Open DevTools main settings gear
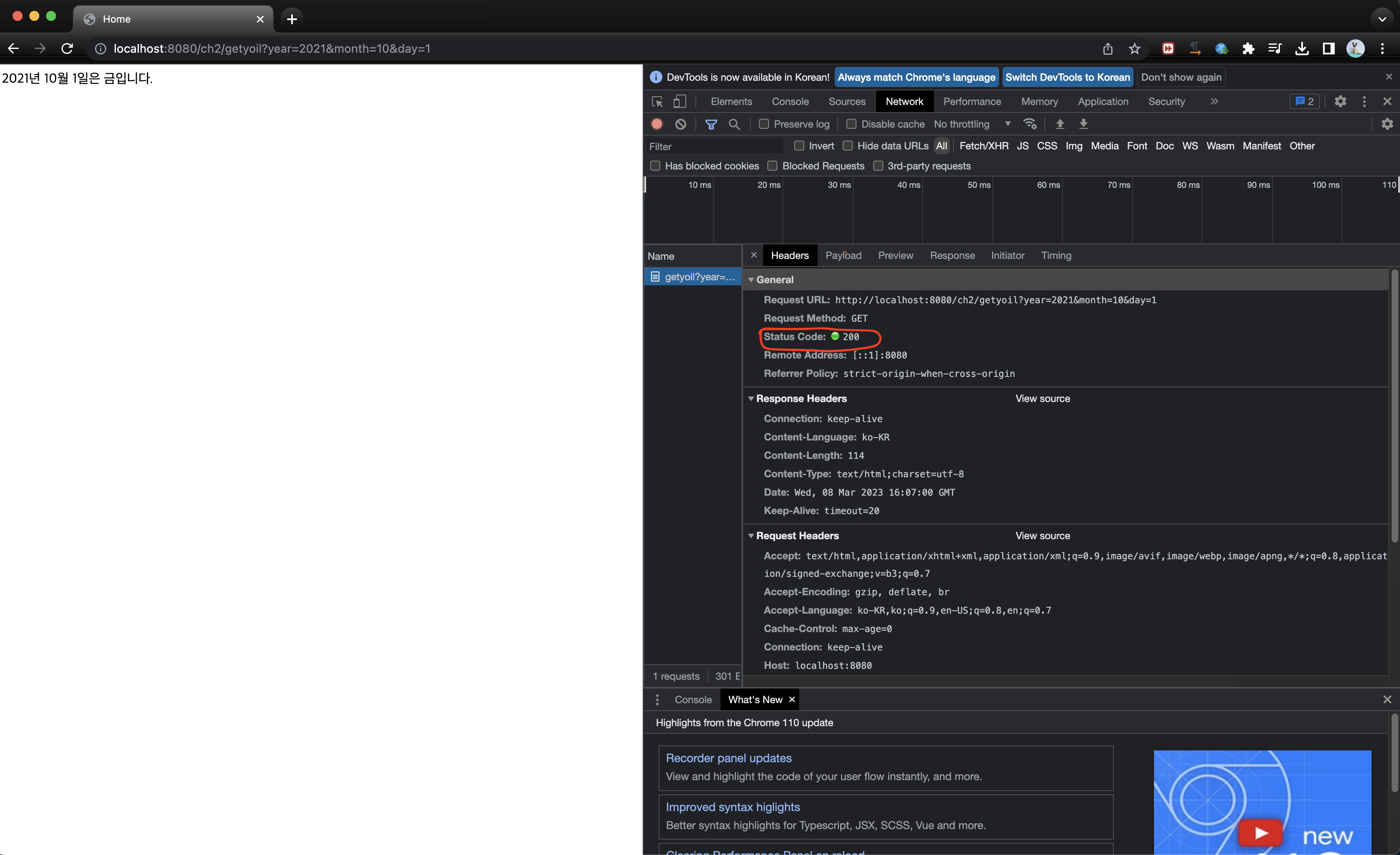1400x855 pixels. 1340,102
